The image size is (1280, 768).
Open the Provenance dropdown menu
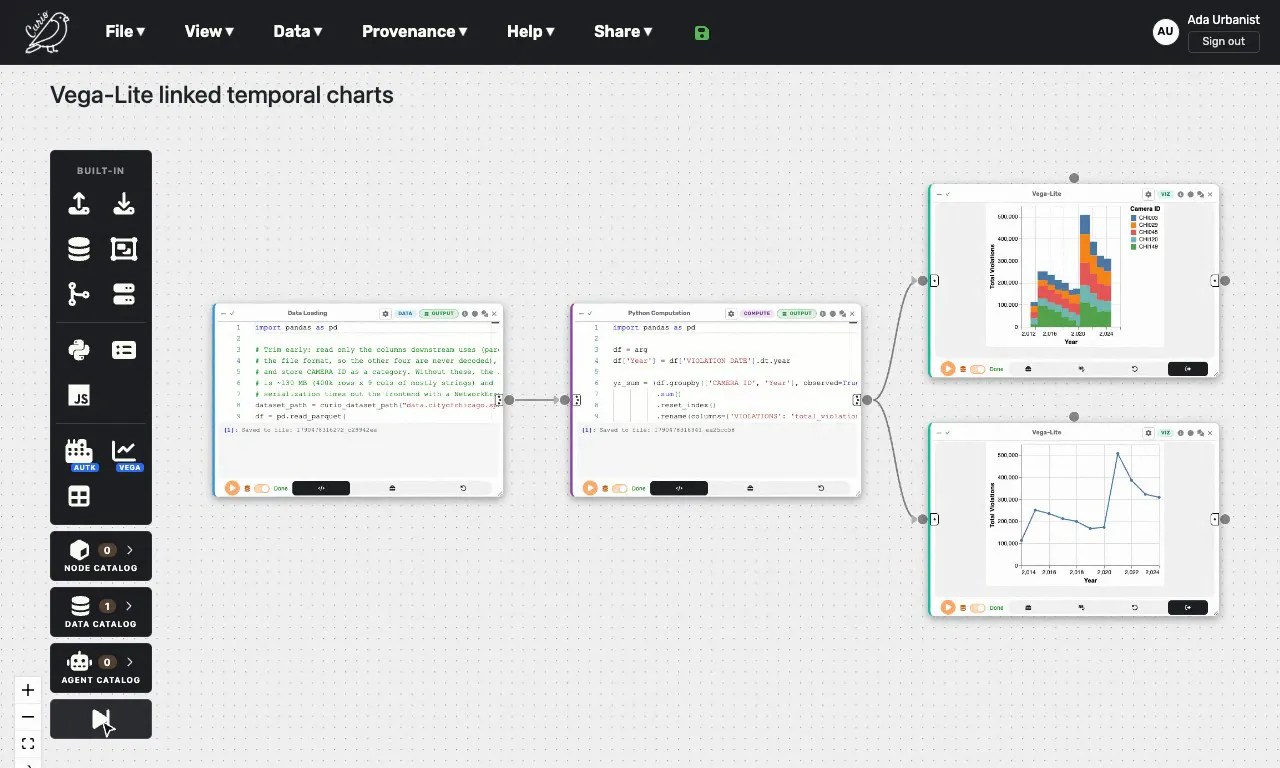[x=415, y=31]
